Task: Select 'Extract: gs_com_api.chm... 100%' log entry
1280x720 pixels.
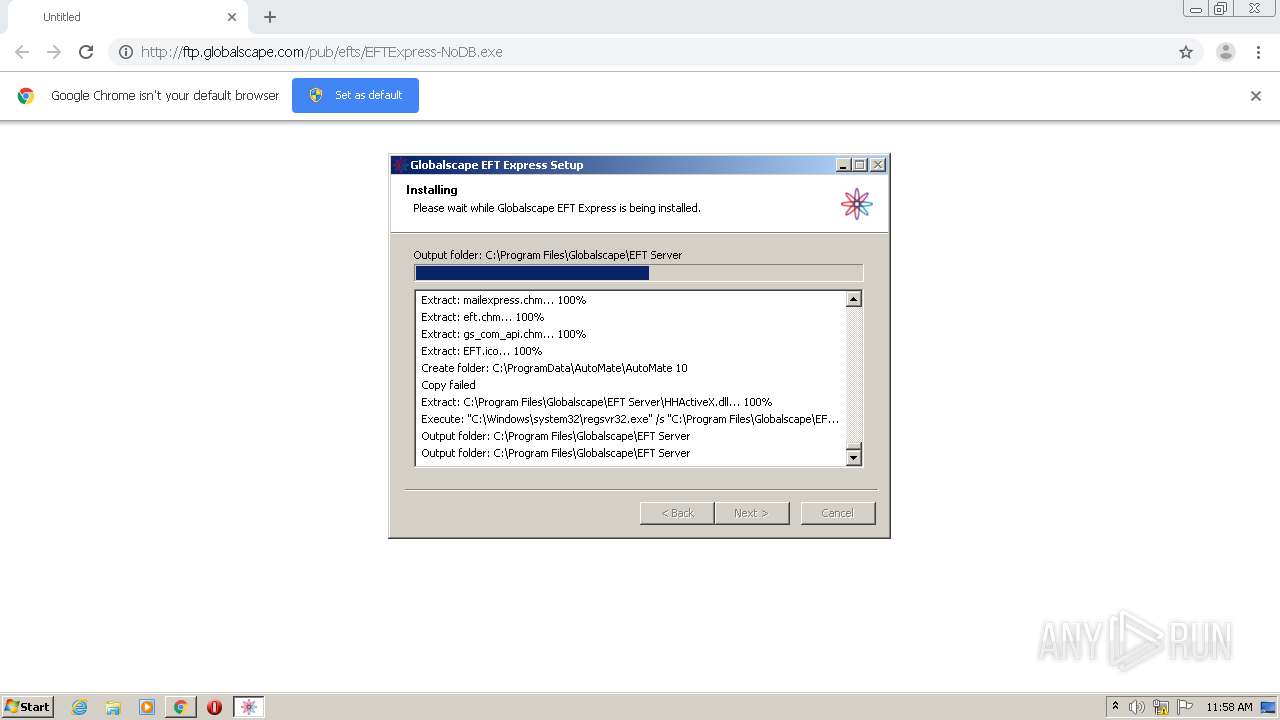Action: [x=503, y=334]
